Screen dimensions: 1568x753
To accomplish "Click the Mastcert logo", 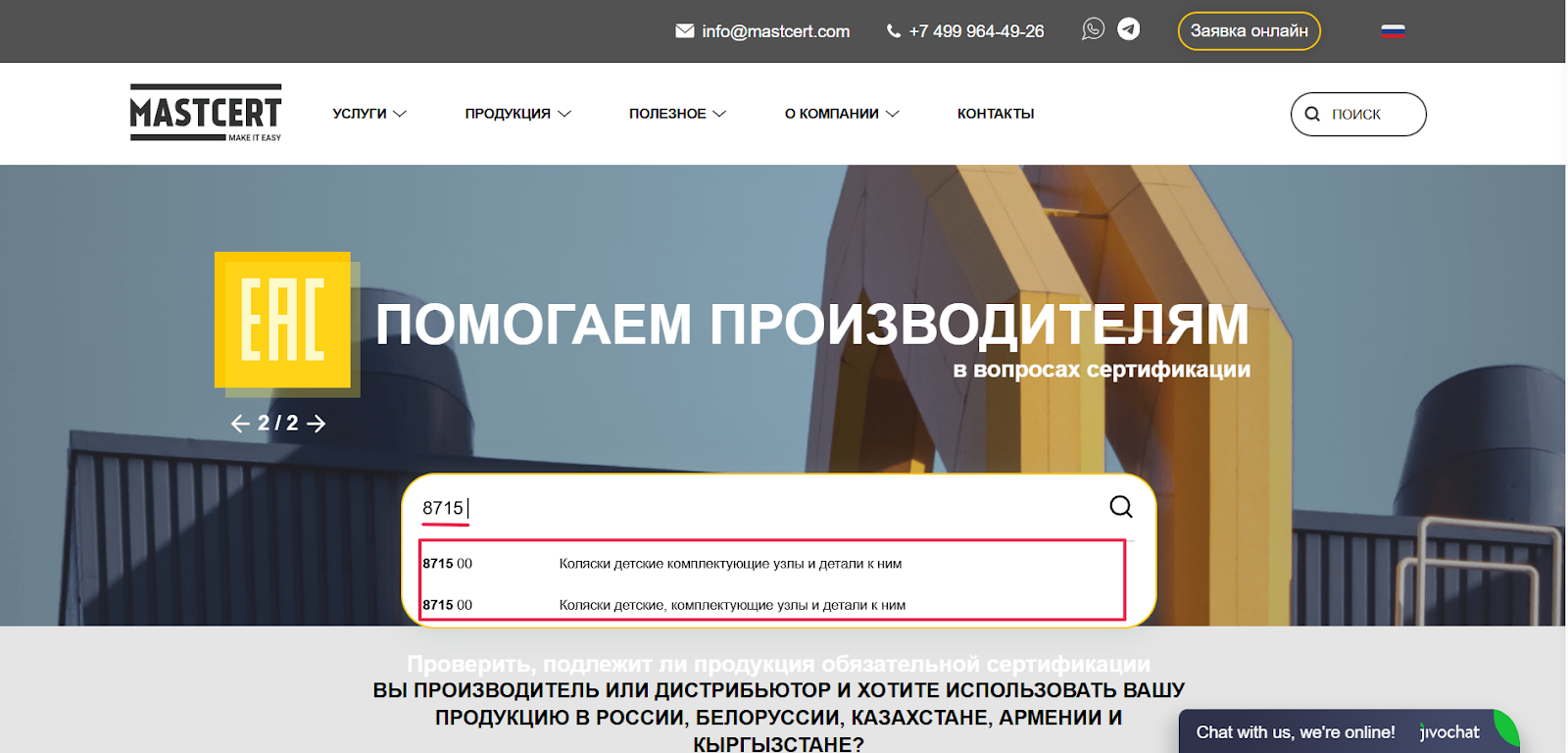I will pyautogui.click(x=206, y=113).
